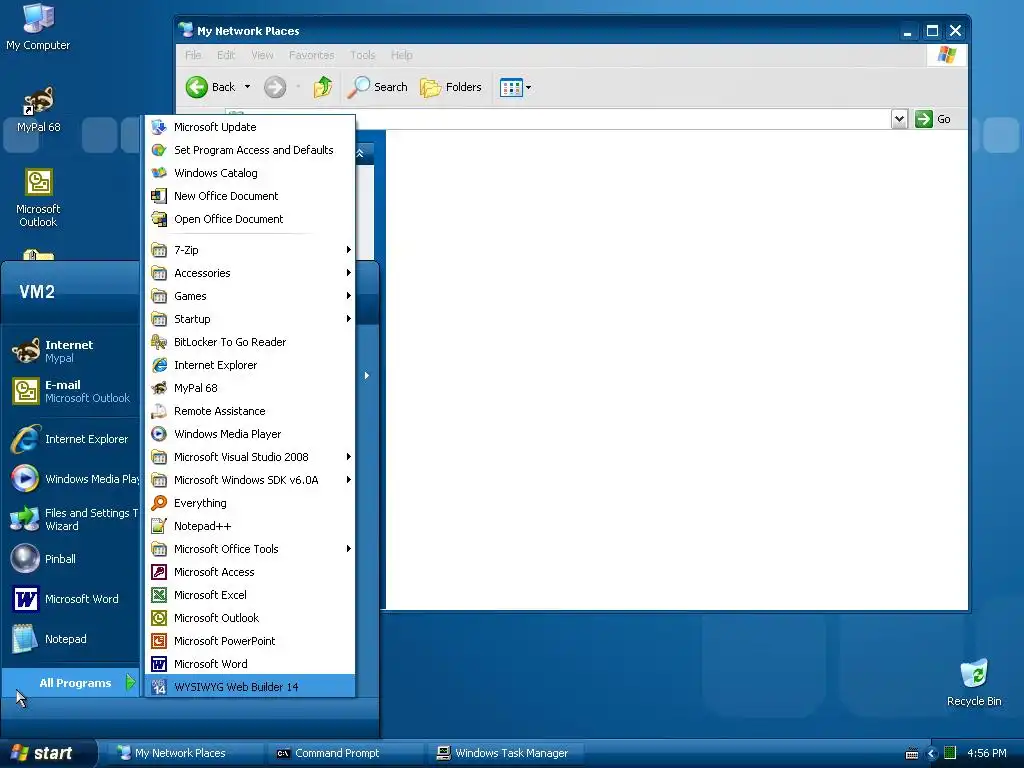Launch Microsoft Access from programs menu

(x=250, y=571)
